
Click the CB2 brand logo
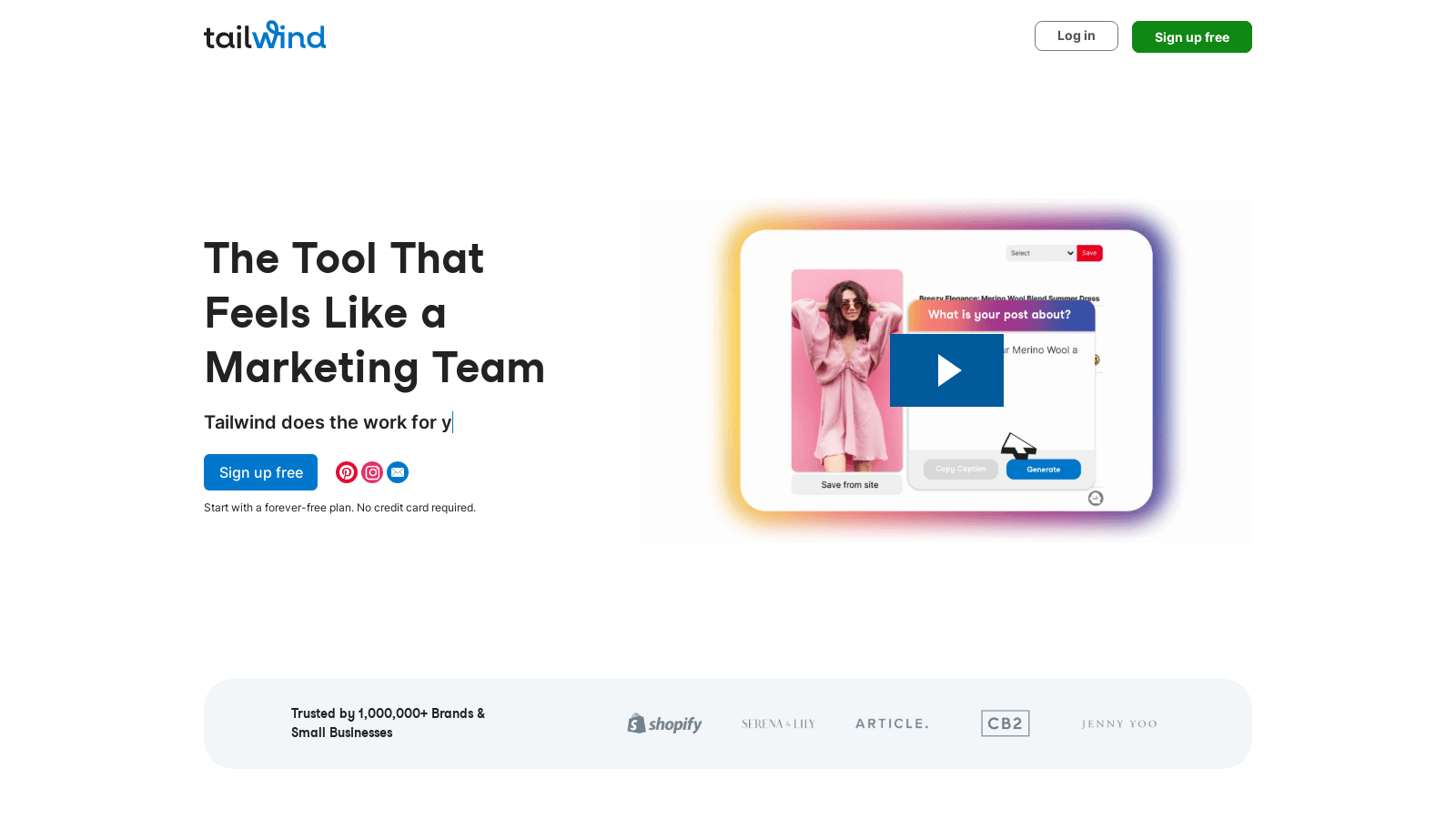coord(1005,723)
